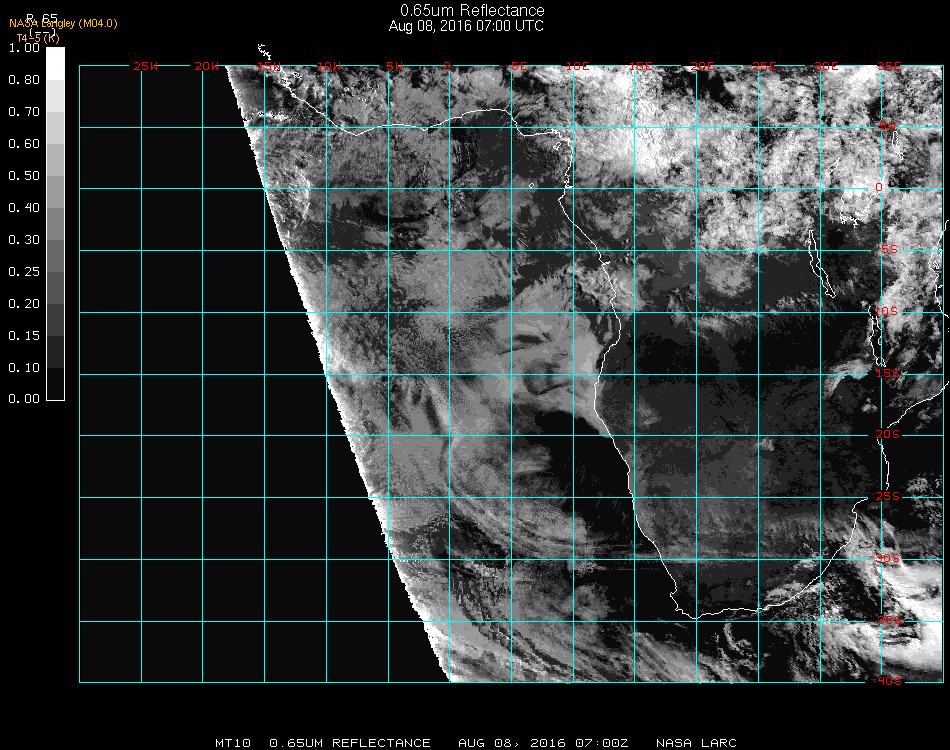Click the 30E longitude label
This screenshot has width=950, height=750.
tap(826, 66)
